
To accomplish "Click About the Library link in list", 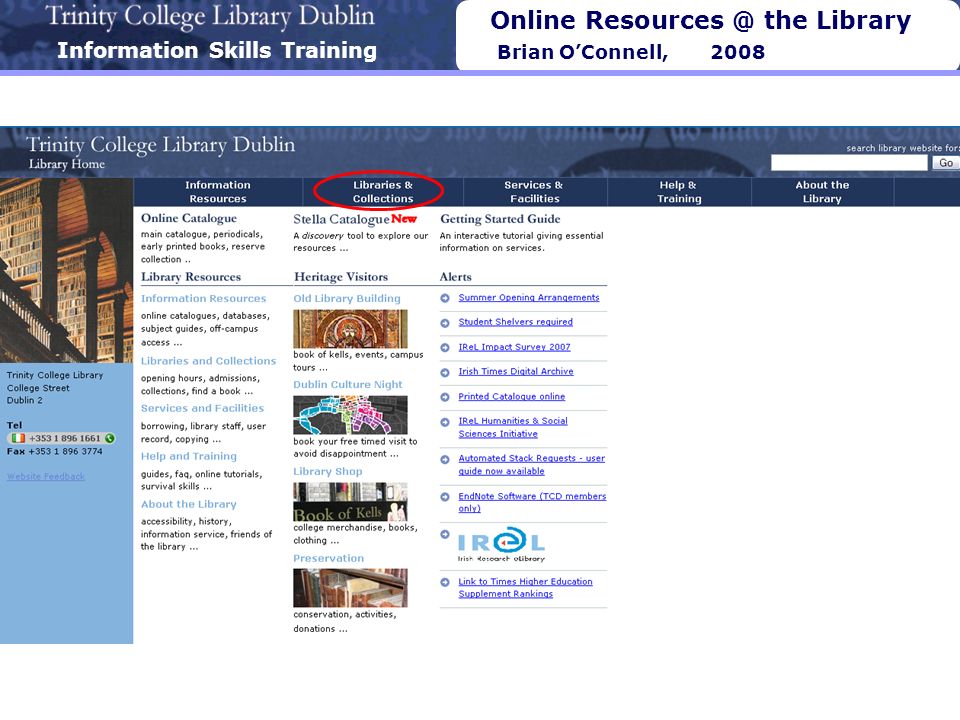I will (x=189, y=504).
